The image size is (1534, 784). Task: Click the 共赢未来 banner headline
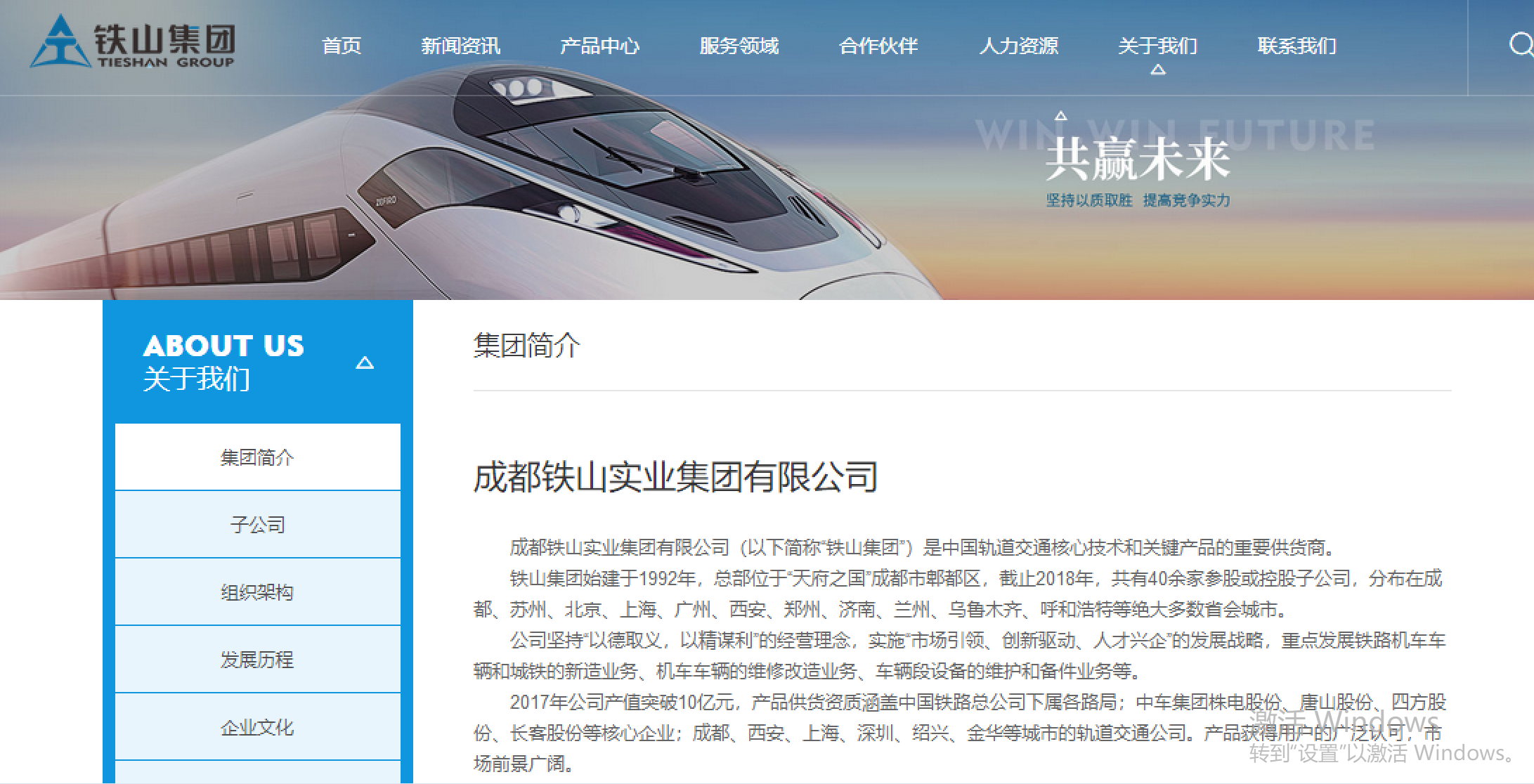click(1138, 159)
